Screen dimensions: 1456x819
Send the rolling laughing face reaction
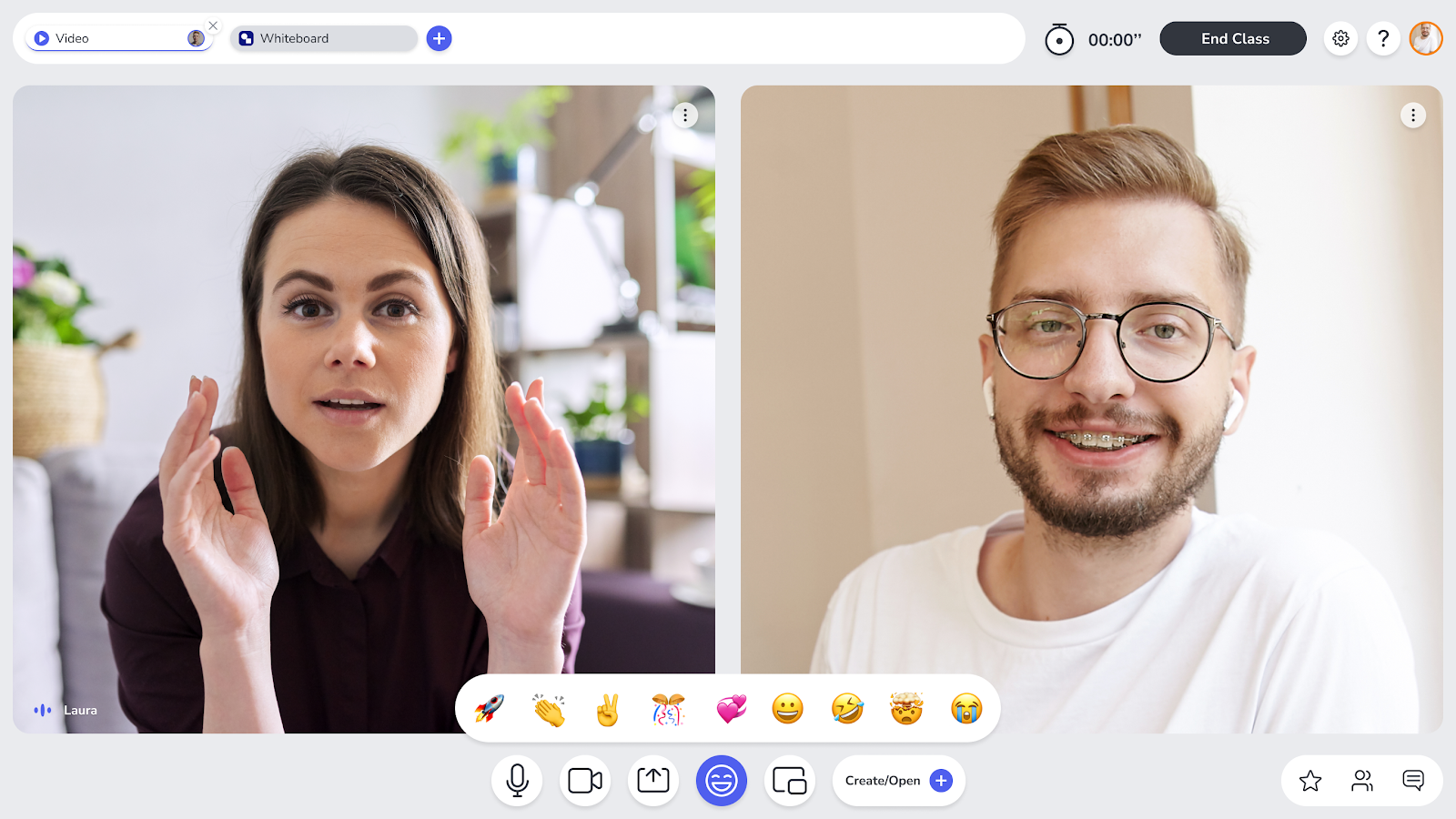coord(847,708)
